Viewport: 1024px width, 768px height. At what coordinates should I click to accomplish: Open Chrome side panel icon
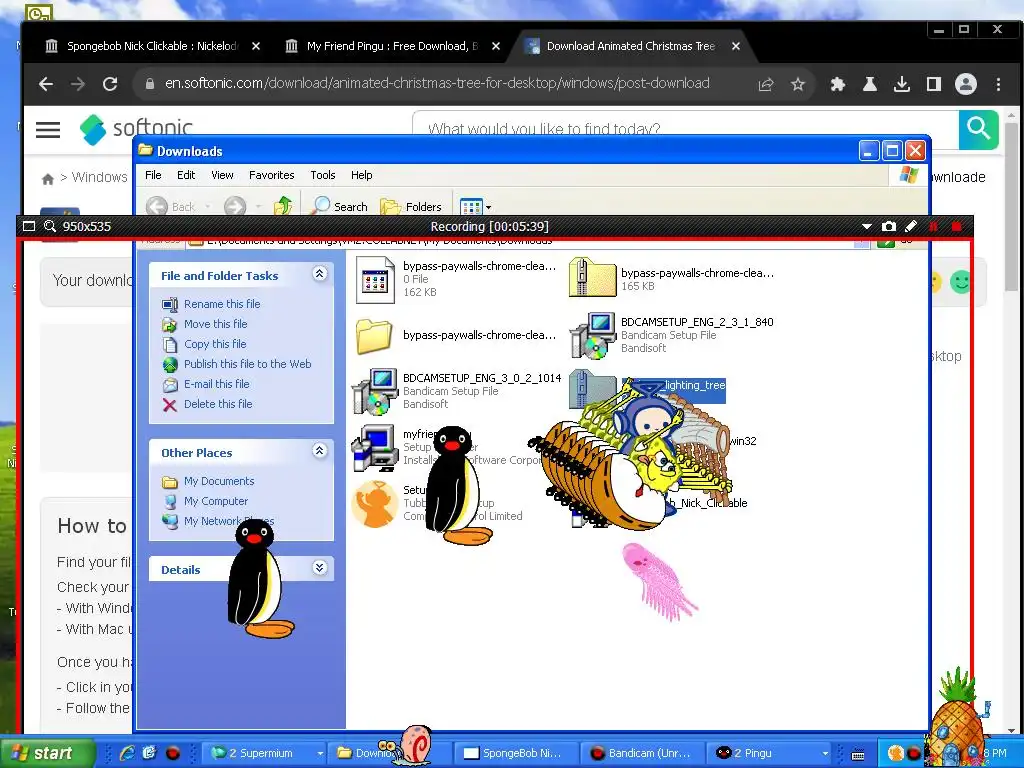[x=934, y=84]
